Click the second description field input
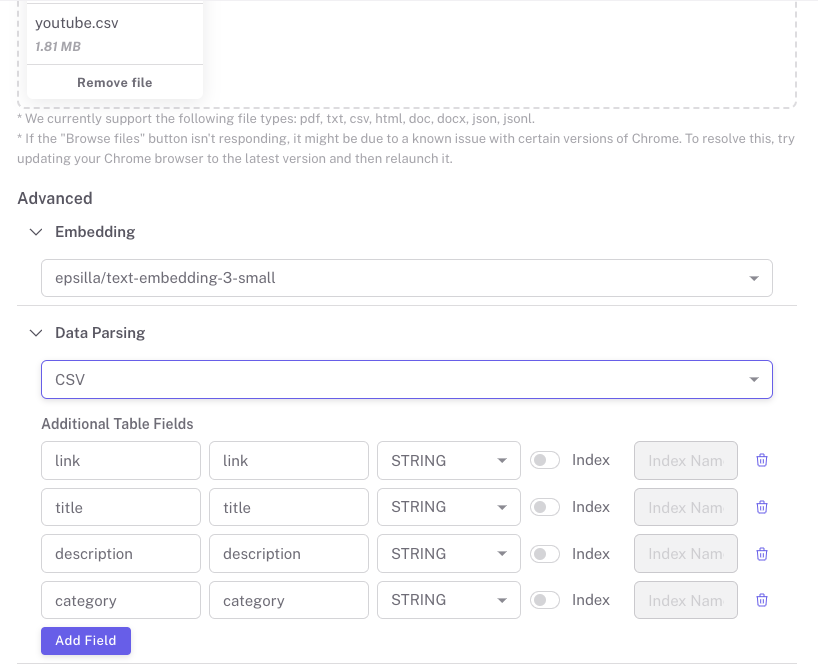 288,554
